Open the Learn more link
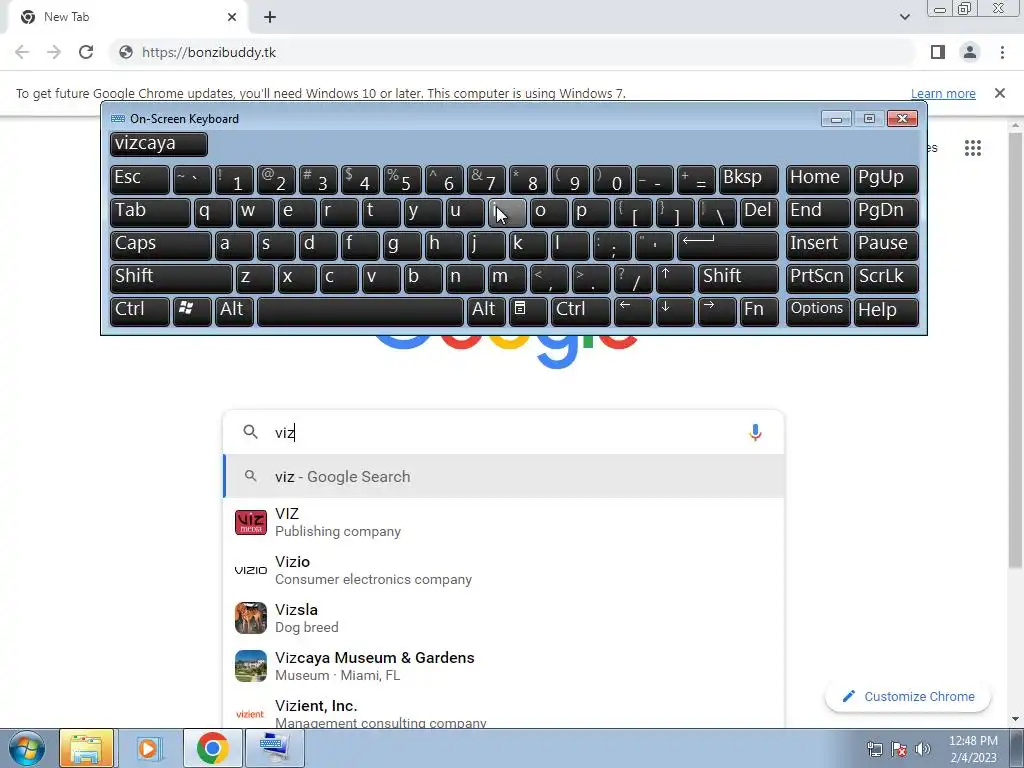 pyautogui.click(x=943, y=93)
